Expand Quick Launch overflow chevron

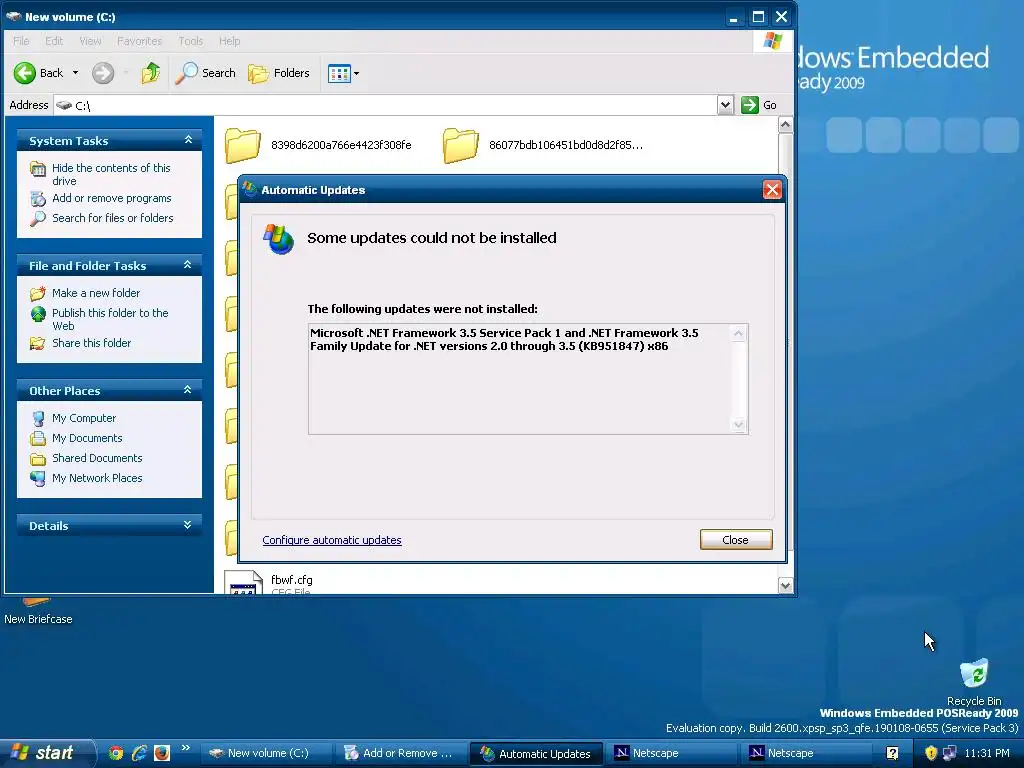pyautogui.click(x=185, y=748)
